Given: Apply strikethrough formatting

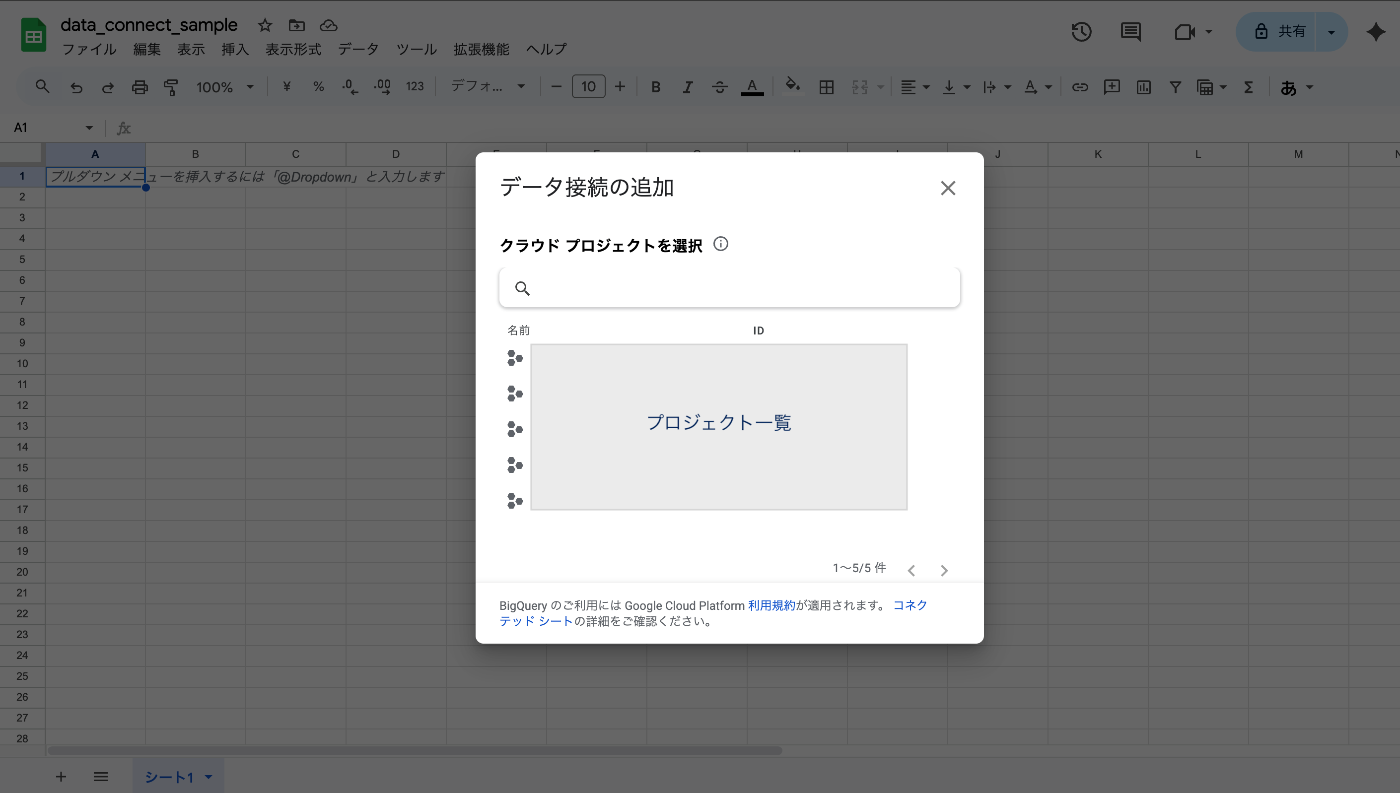Looking at the screenshot, I should 719,87.
